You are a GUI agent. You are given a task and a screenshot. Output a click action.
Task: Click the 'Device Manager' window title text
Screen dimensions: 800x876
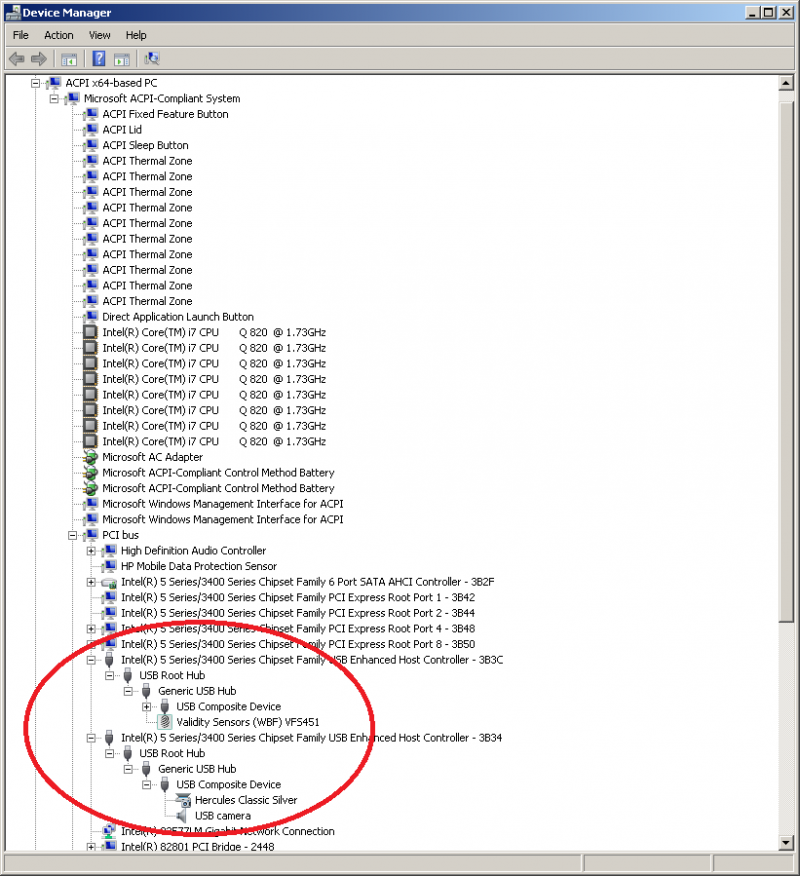(66, 13)
